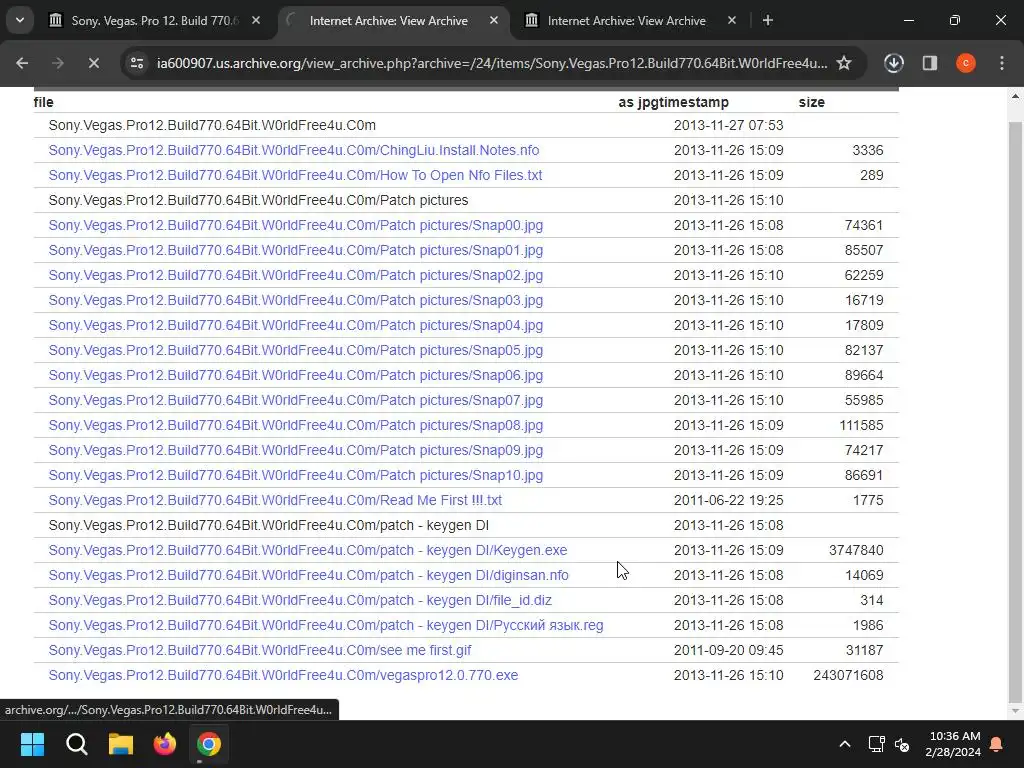Viewport: 1024px width, 768px height.
Task: Click the 'timestamp' column header
Action: (693, 103)
